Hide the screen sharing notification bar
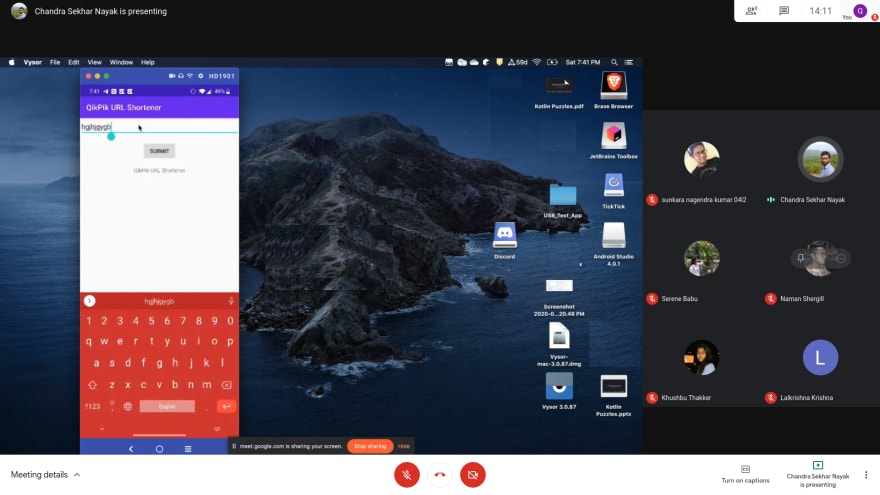The width and height of the screenshot is (880, 495). [404, 446]
